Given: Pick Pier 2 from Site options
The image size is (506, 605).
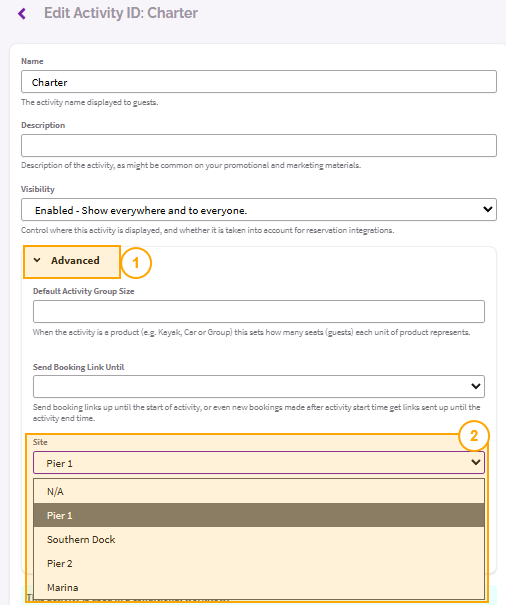Looking at the screenshot, I should (259, 563).
